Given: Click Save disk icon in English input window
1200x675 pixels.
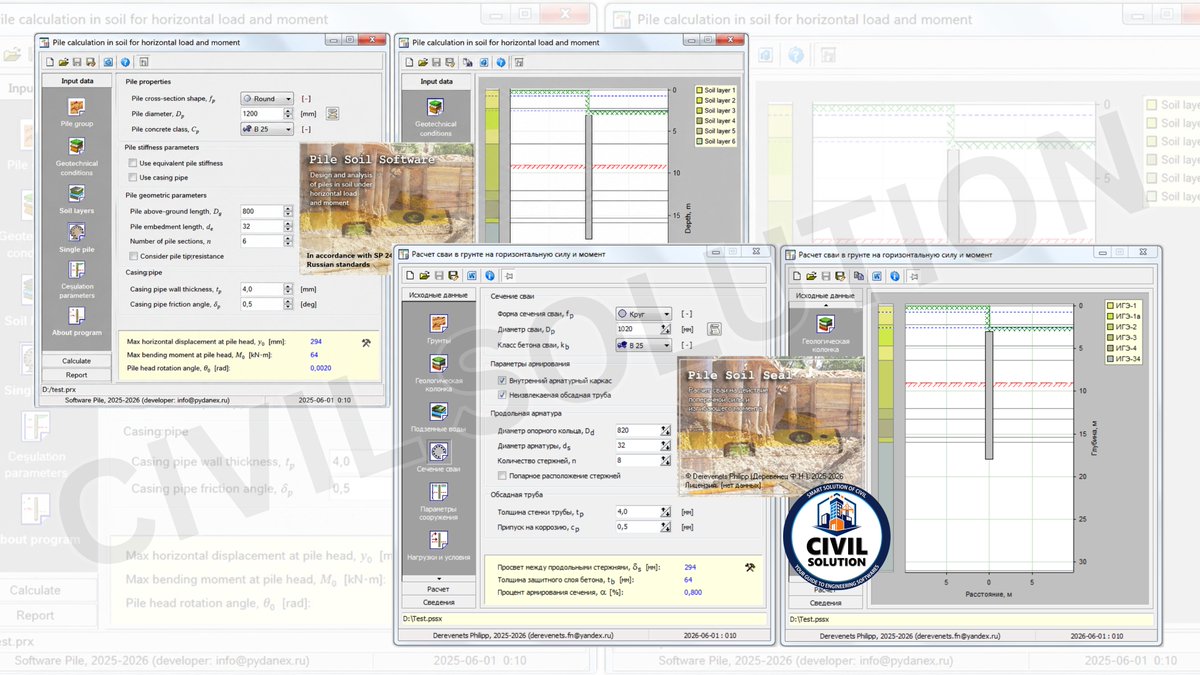Looking at the screenshot, I should point(77,61).
